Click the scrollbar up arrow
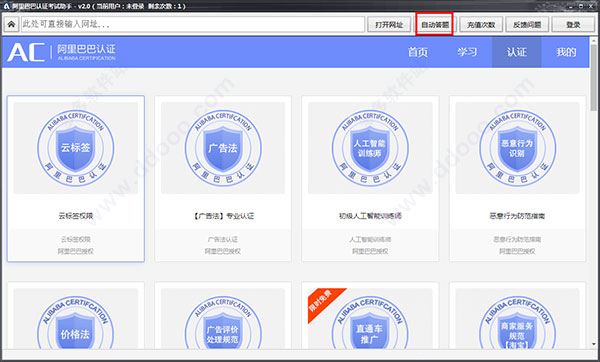Image resolution: width=600 pixels, height=362 pixels. pyautogui.click(x=594, y=41)
